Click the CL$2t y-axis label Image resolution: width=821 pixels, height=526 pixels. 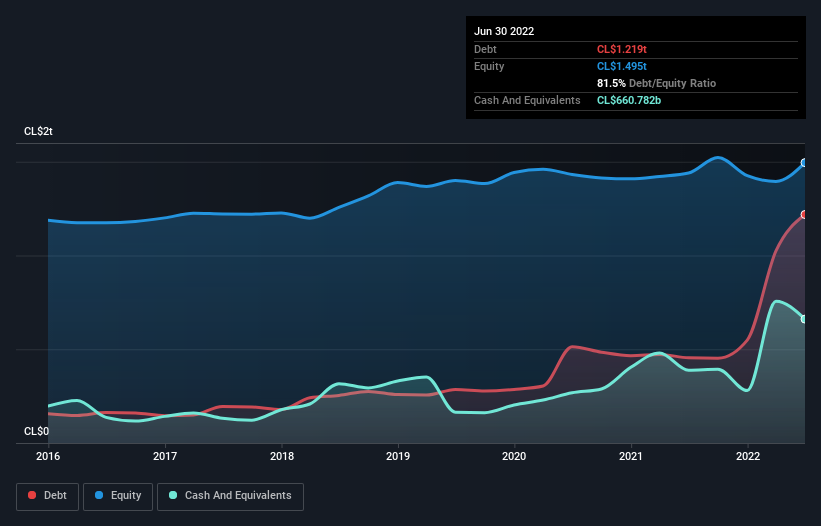pos(38,131)
